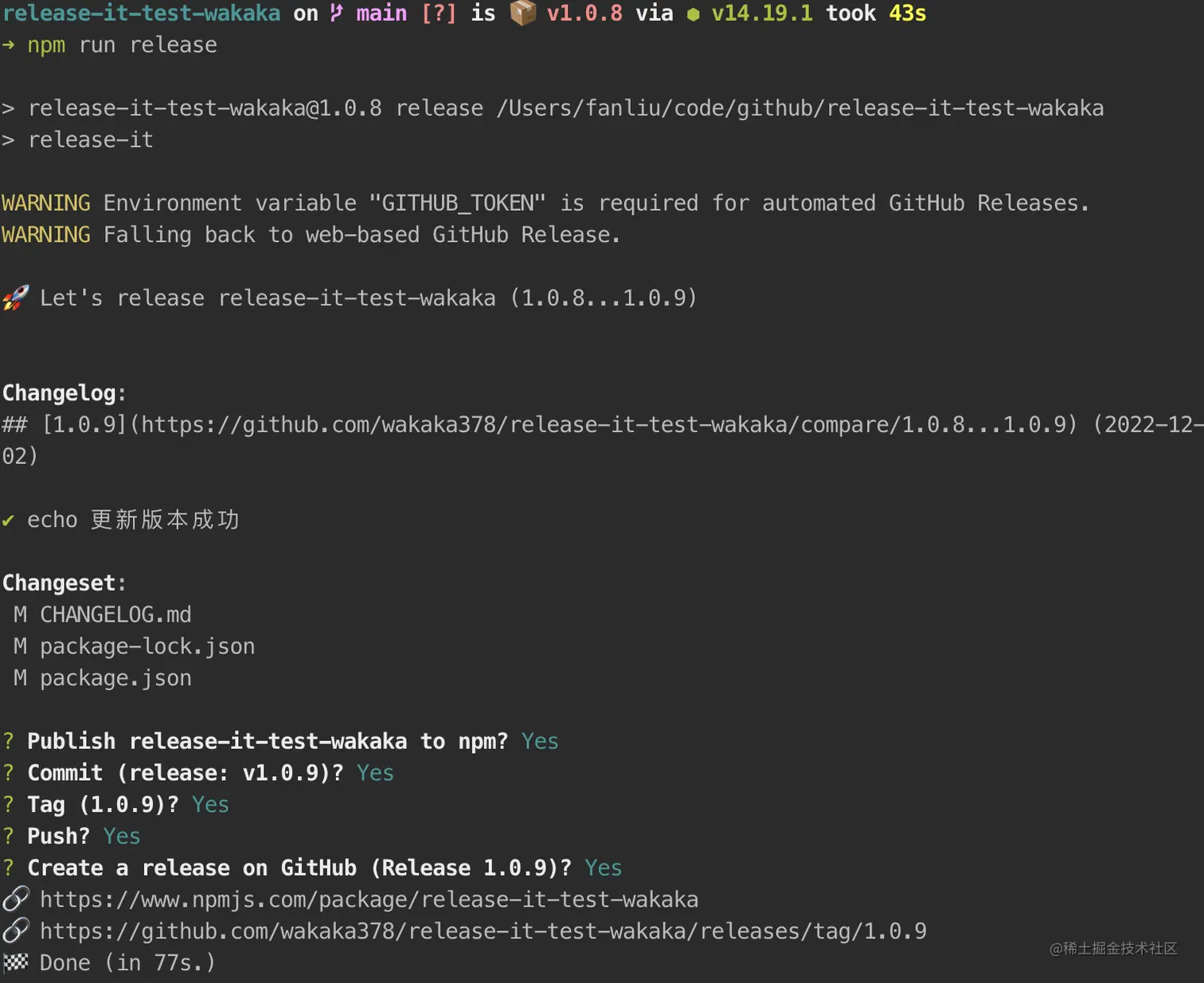Viewport: 1204px width, 983px height.
Task: Click the green check mark before echo
Action: [8, 521]
